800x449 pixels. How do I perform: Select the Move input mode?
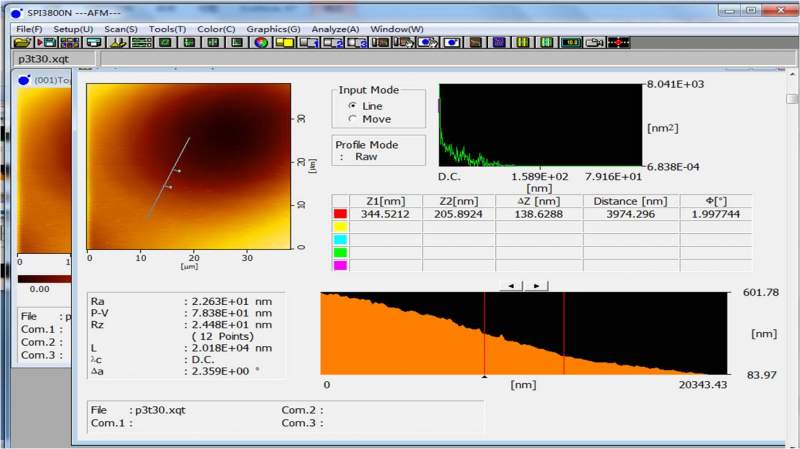(352, 119)
